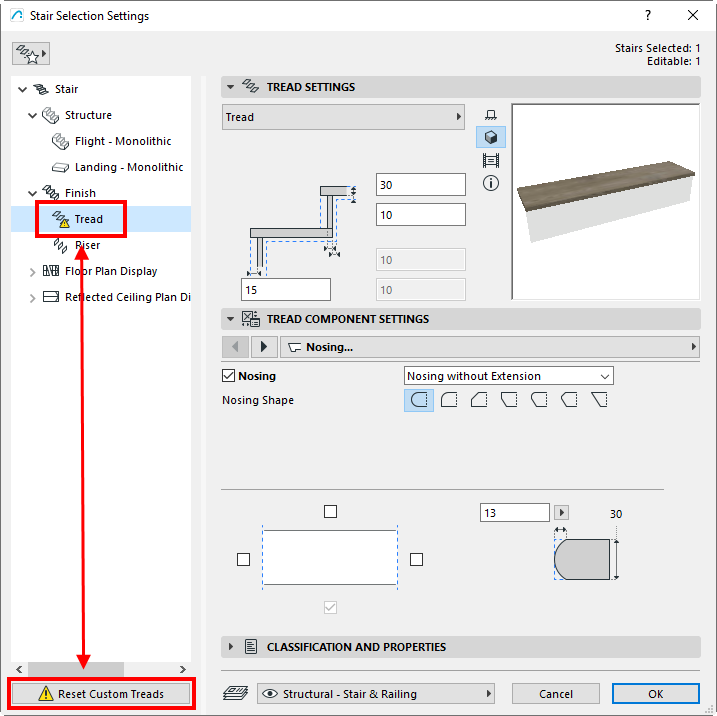Open Structural - Stair & Railing layer dropdown

[x=376, y=694]
